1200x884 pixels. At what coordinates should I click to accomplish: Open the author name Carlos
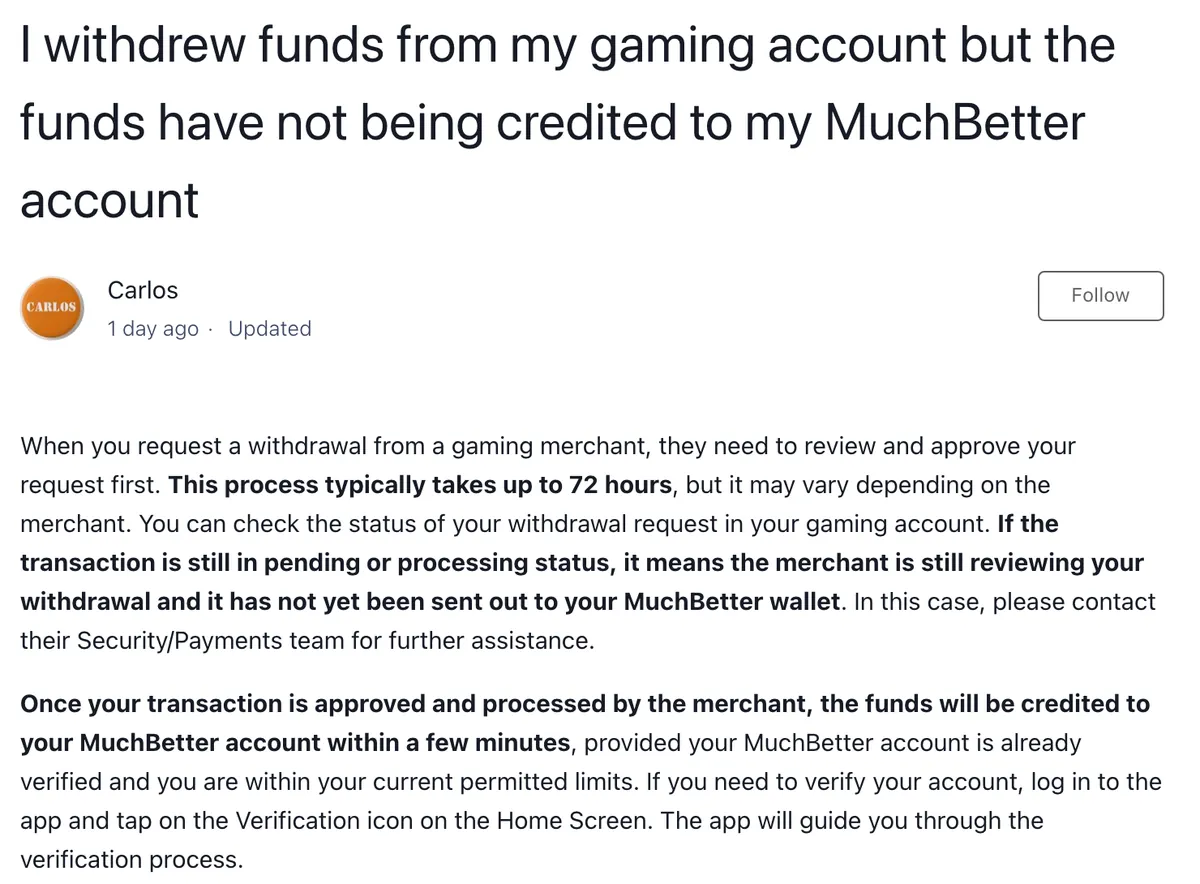142,290
